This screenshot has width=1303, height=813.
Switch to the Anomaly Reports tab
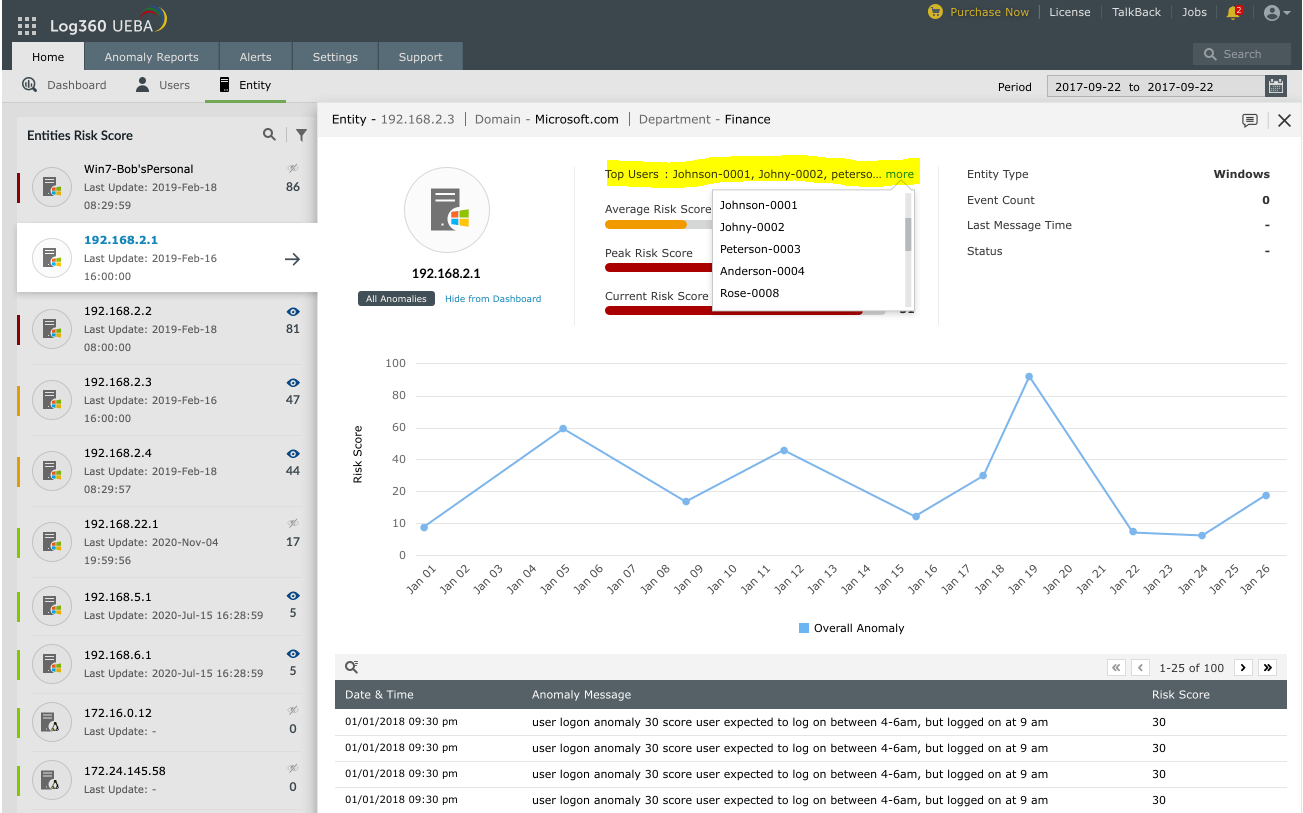(151, 57)
